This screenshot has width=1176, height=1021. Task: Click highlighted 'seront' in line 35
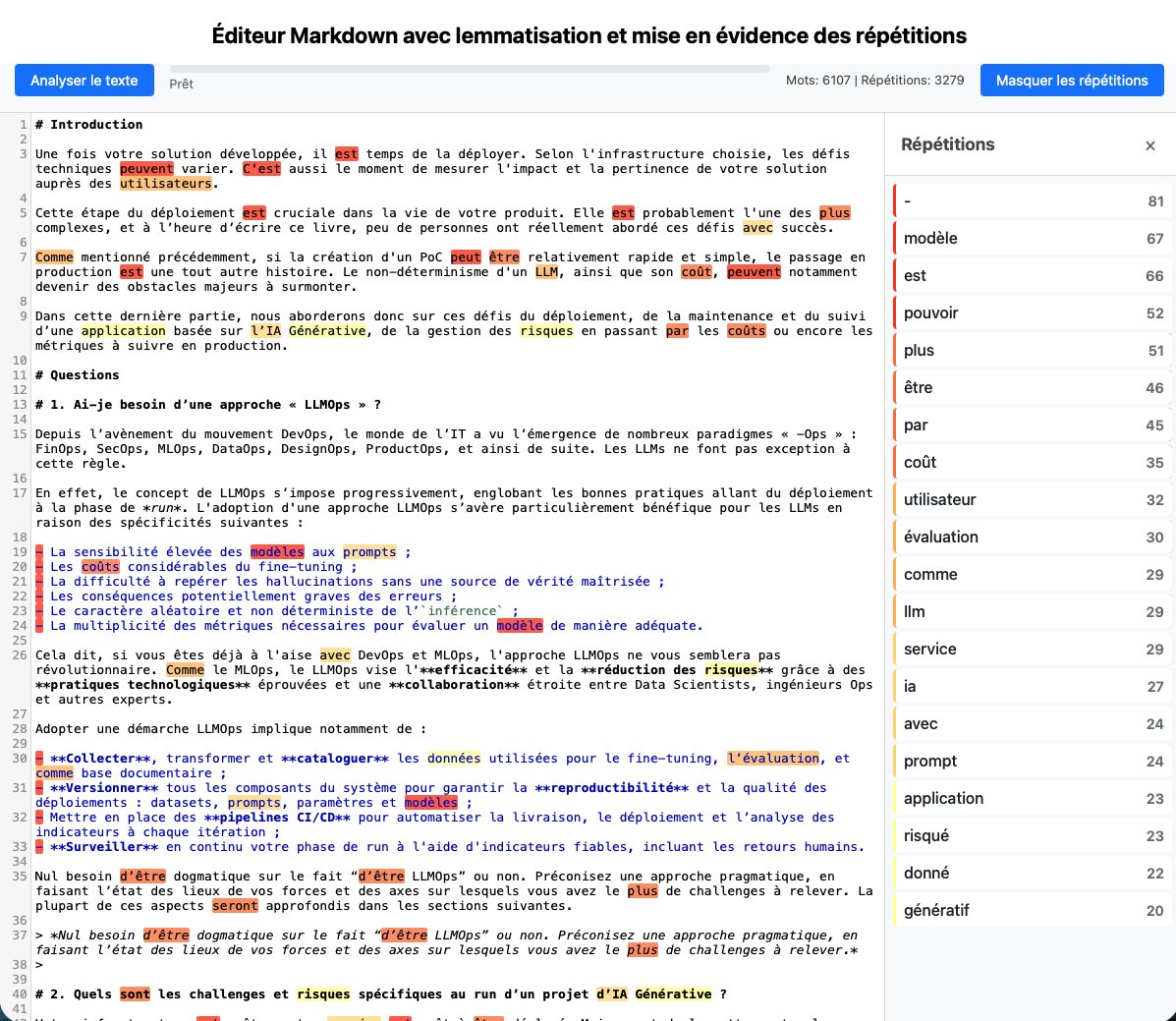click(235, 906)
